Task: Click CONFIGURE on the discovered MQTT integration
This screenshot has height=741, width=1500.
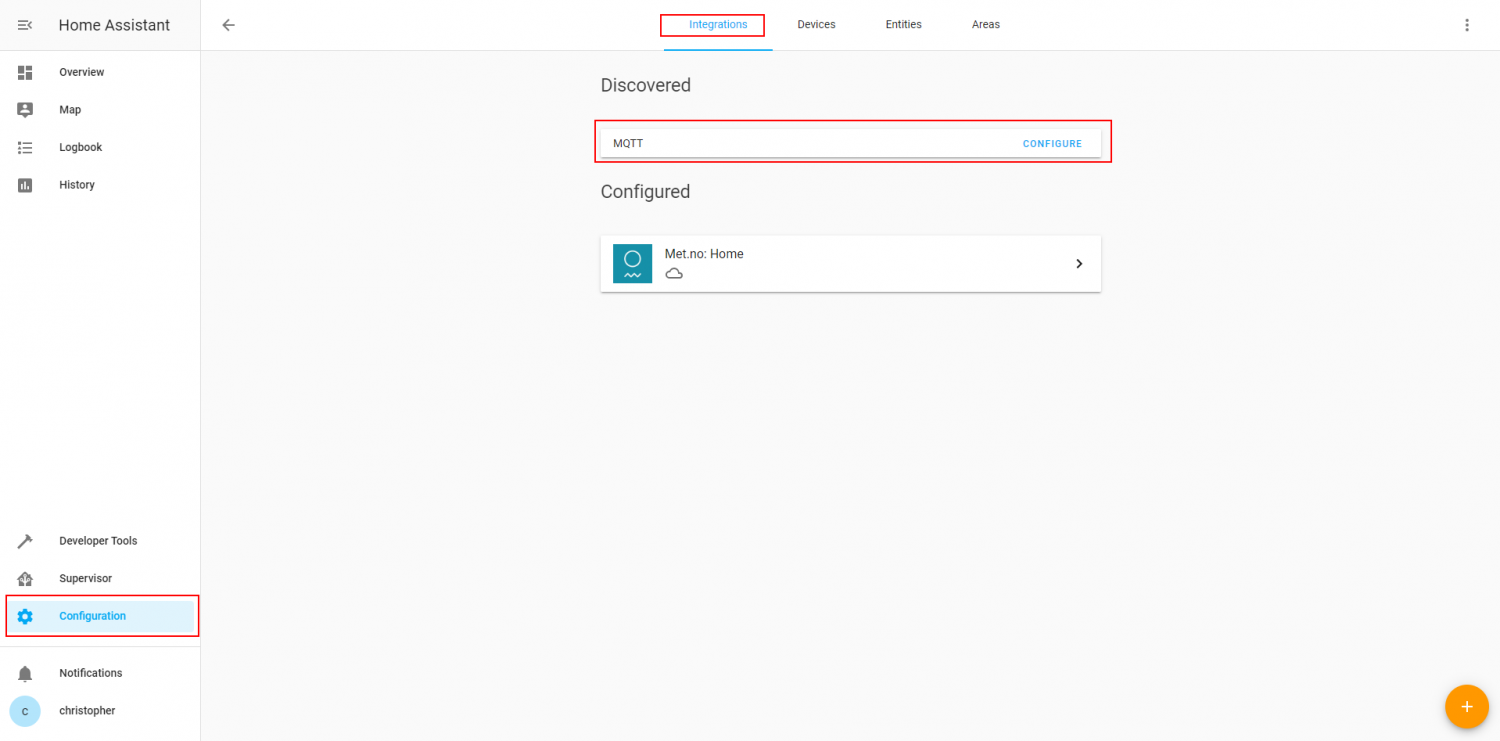Action: pyautogui.click(x=1052, y=143)
